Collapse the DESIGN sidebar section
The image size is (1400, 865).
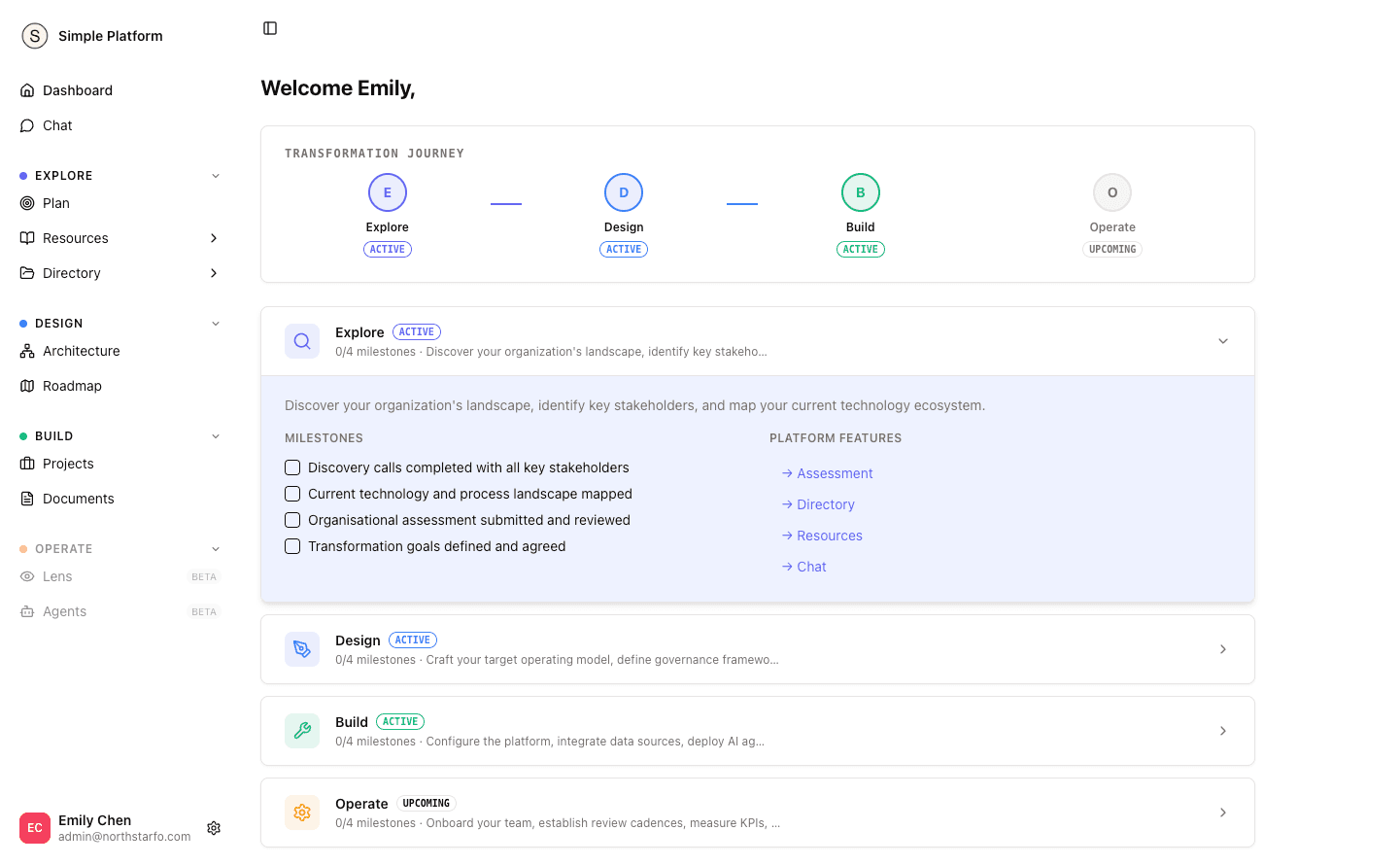216,324
